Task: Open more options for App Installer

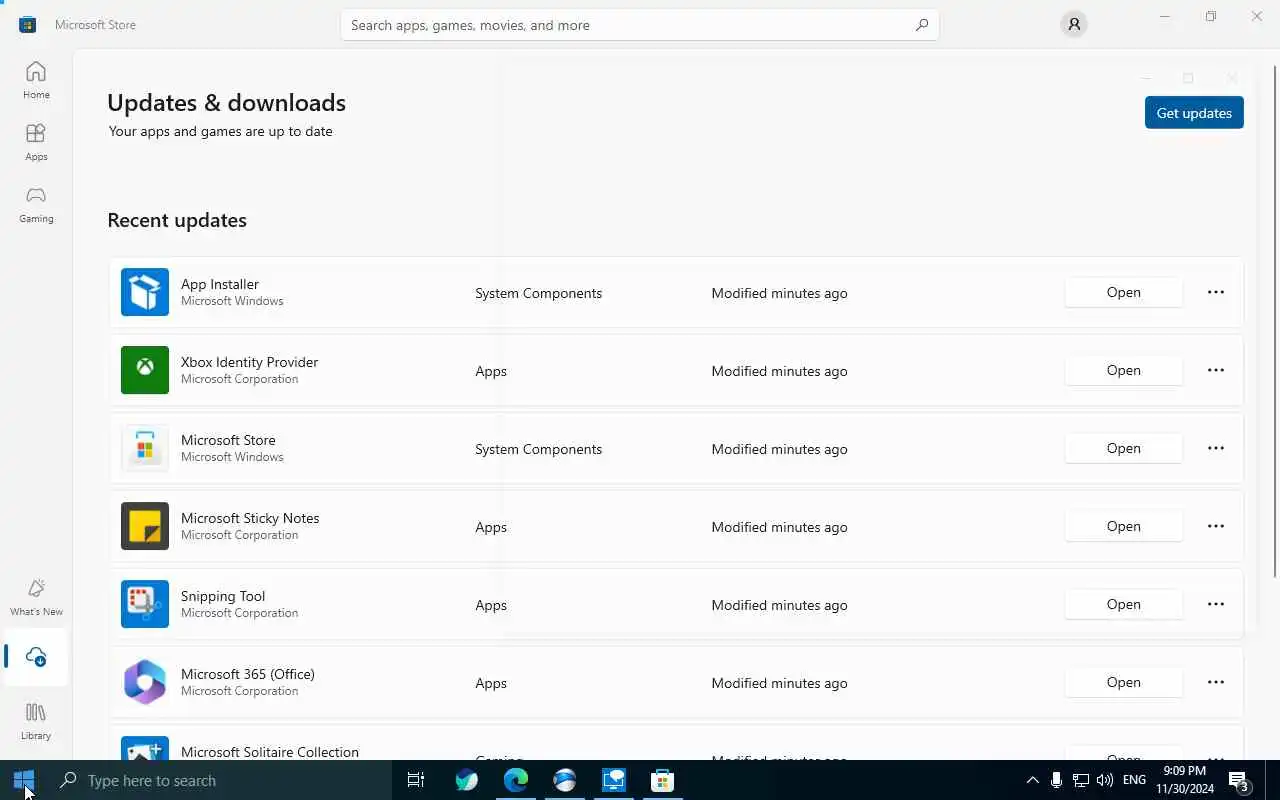Action: [1216, 292]
